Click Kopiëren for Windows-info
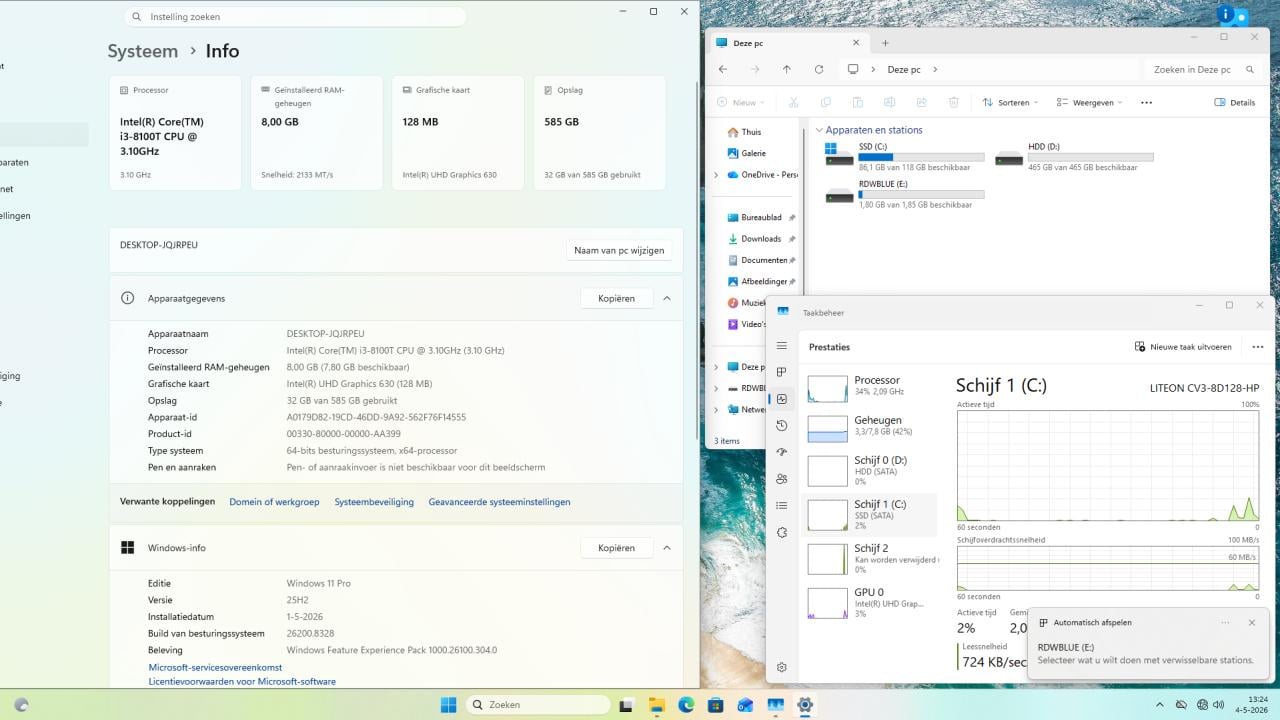This screenshot has height=720, width=1280. 616,548
